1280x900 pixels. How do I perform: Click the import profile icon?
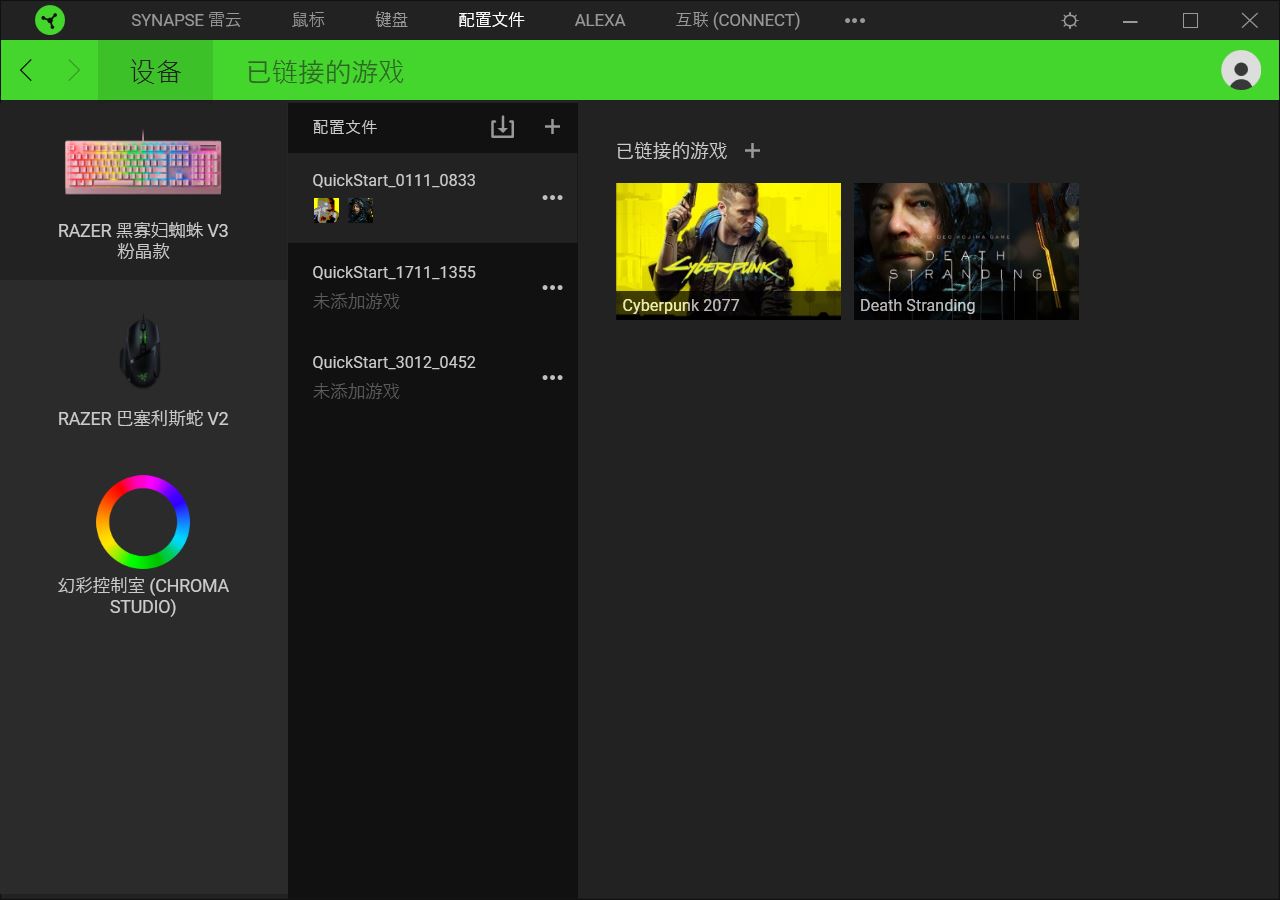click(502, 127)
